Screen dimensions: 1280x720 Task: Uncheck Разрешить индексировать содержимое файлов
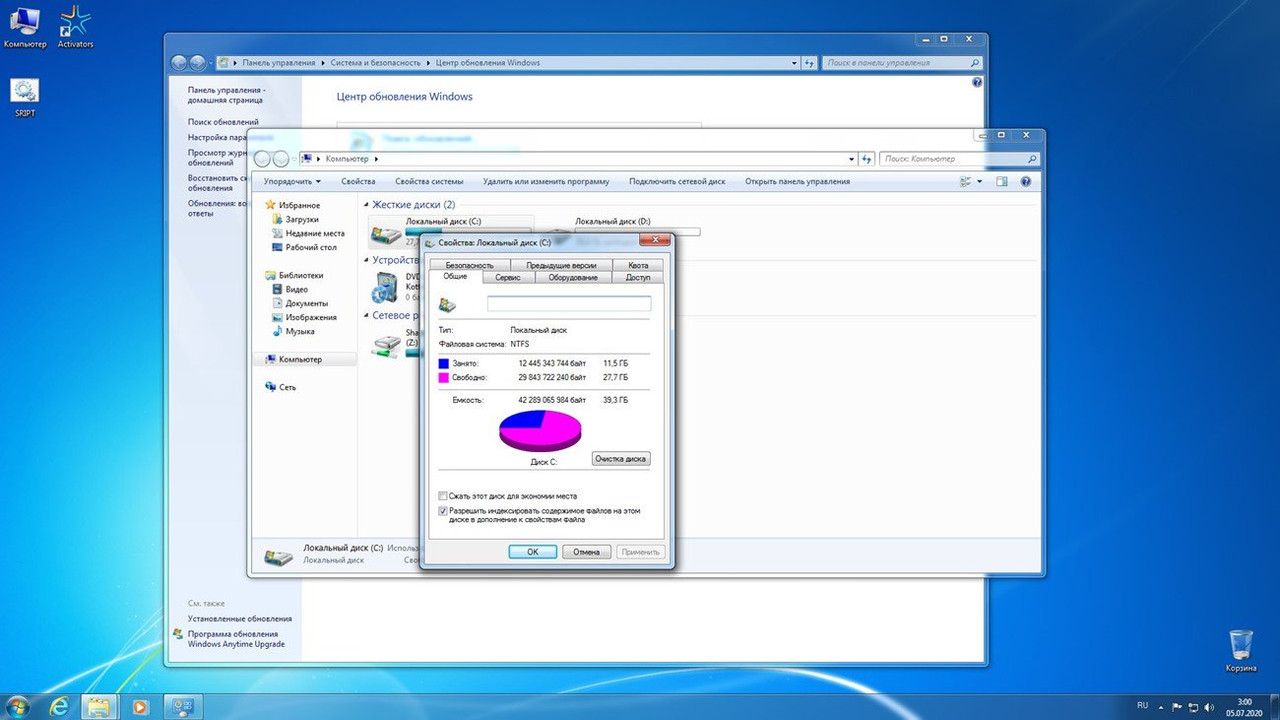[x=443, y=510]
